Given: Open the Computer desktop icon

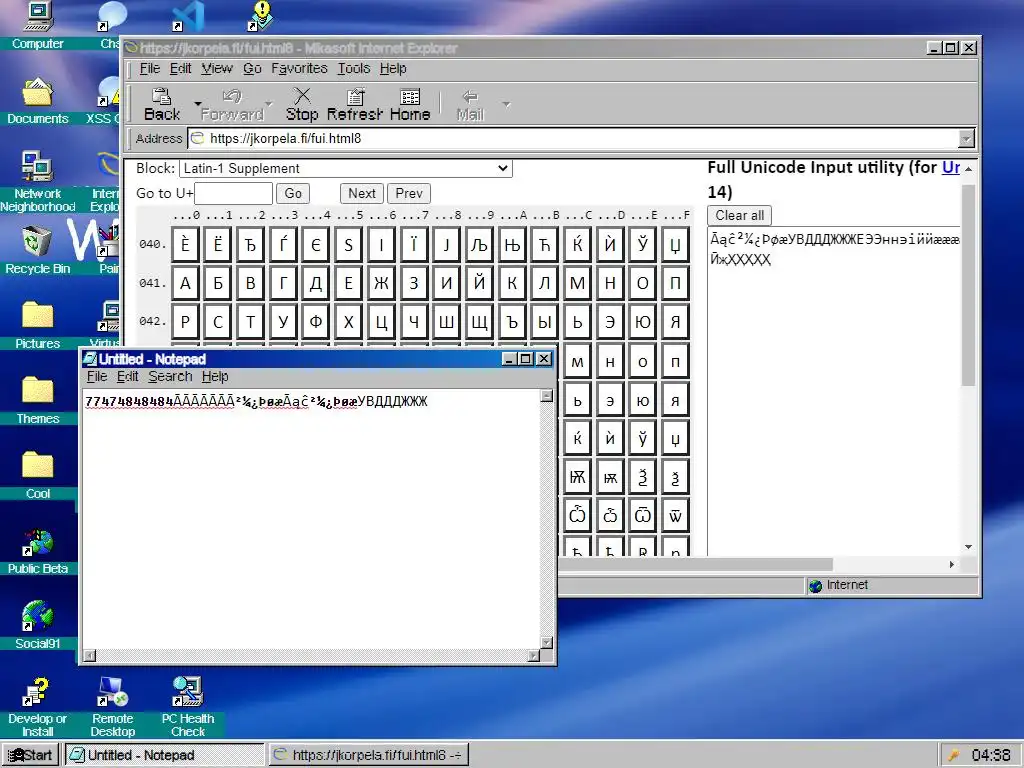Looking at the screenshot, I should [x=37, y=26].
